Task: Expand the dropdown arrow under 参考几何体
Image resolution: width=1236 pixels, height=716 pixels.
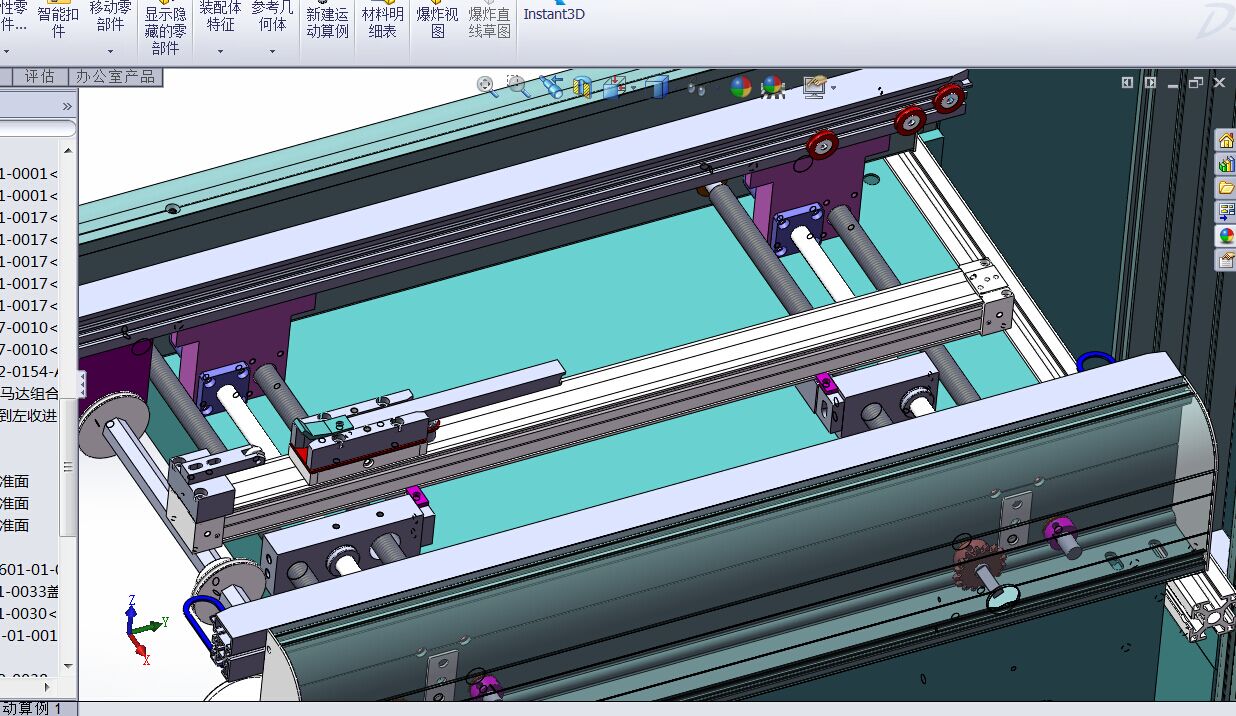Action: pyautogui.click(x=272, y=51)
